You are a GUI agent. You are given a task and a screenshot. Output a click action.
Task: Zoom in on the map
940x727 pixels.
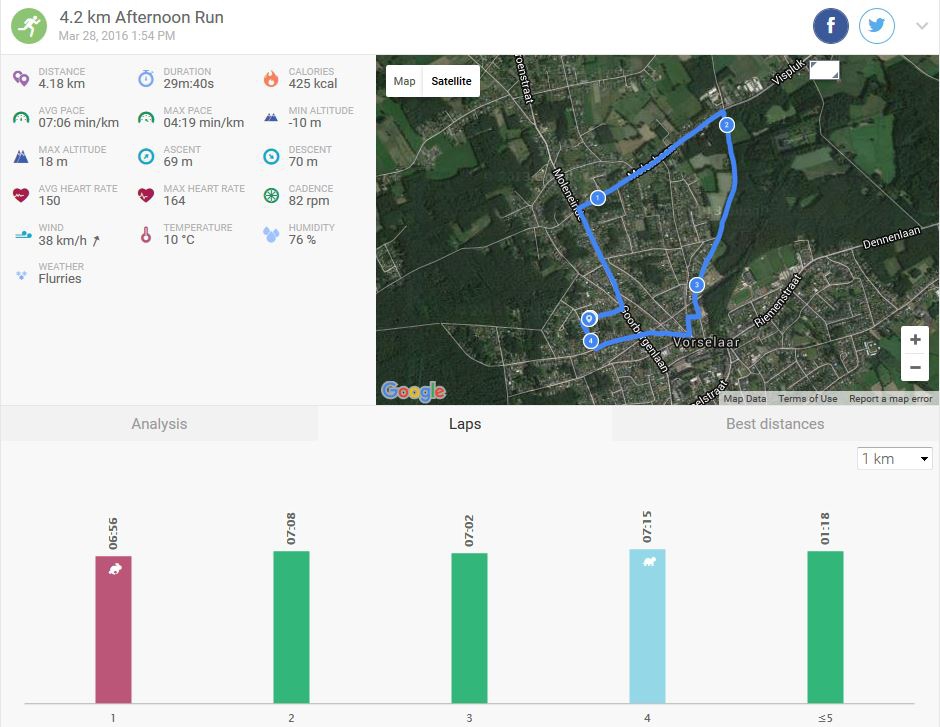(915, 340)
